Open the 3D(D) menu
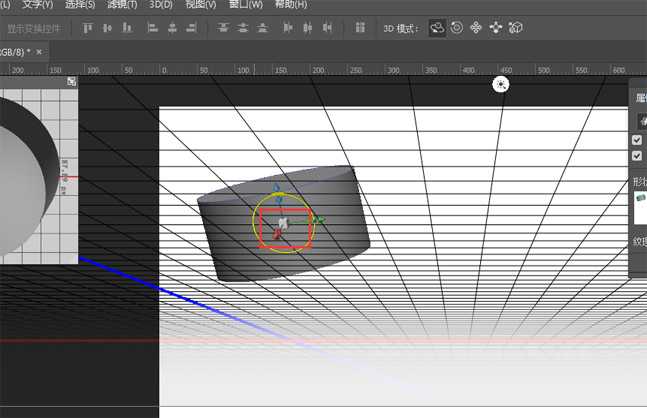 point(160,5)
